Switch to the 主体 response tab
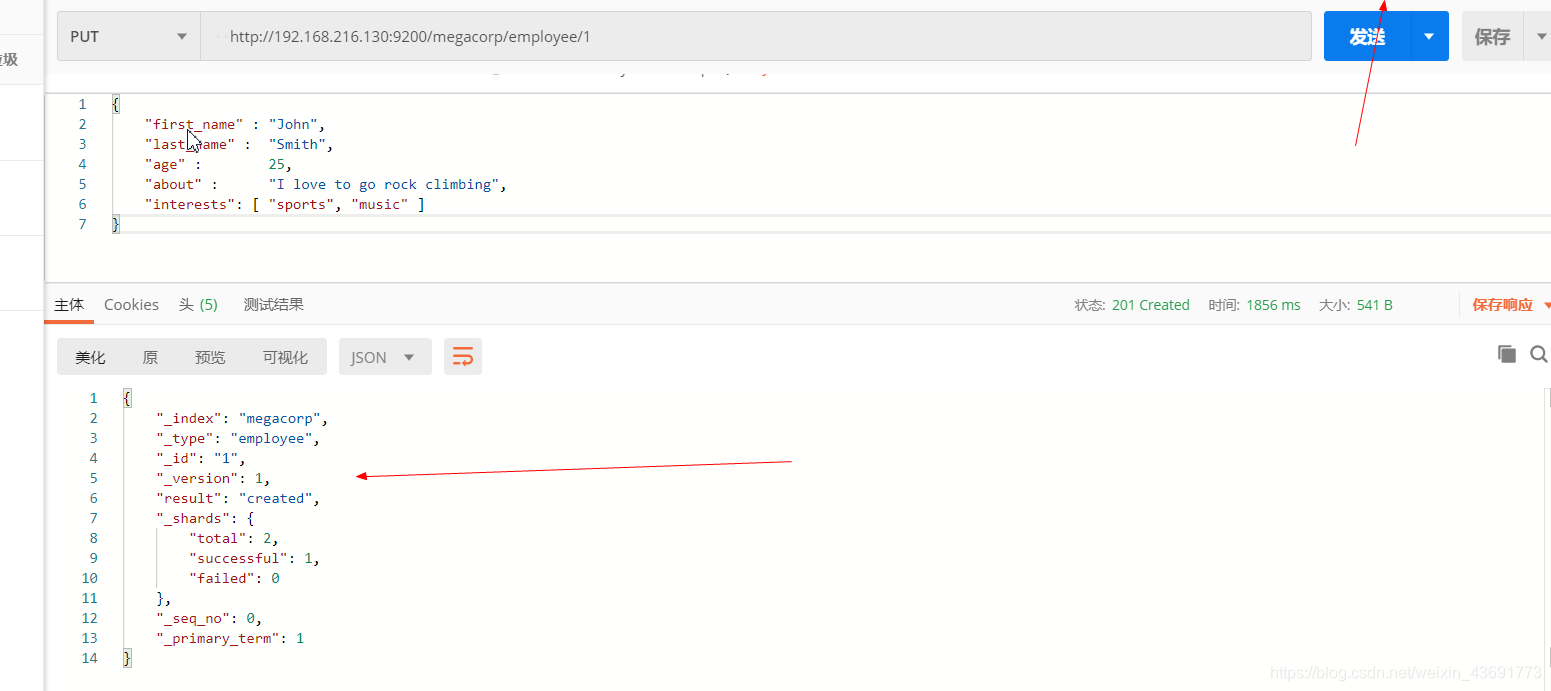This screenshot has height=691, width=1551. pyautogui.click(x=69, y=305)
